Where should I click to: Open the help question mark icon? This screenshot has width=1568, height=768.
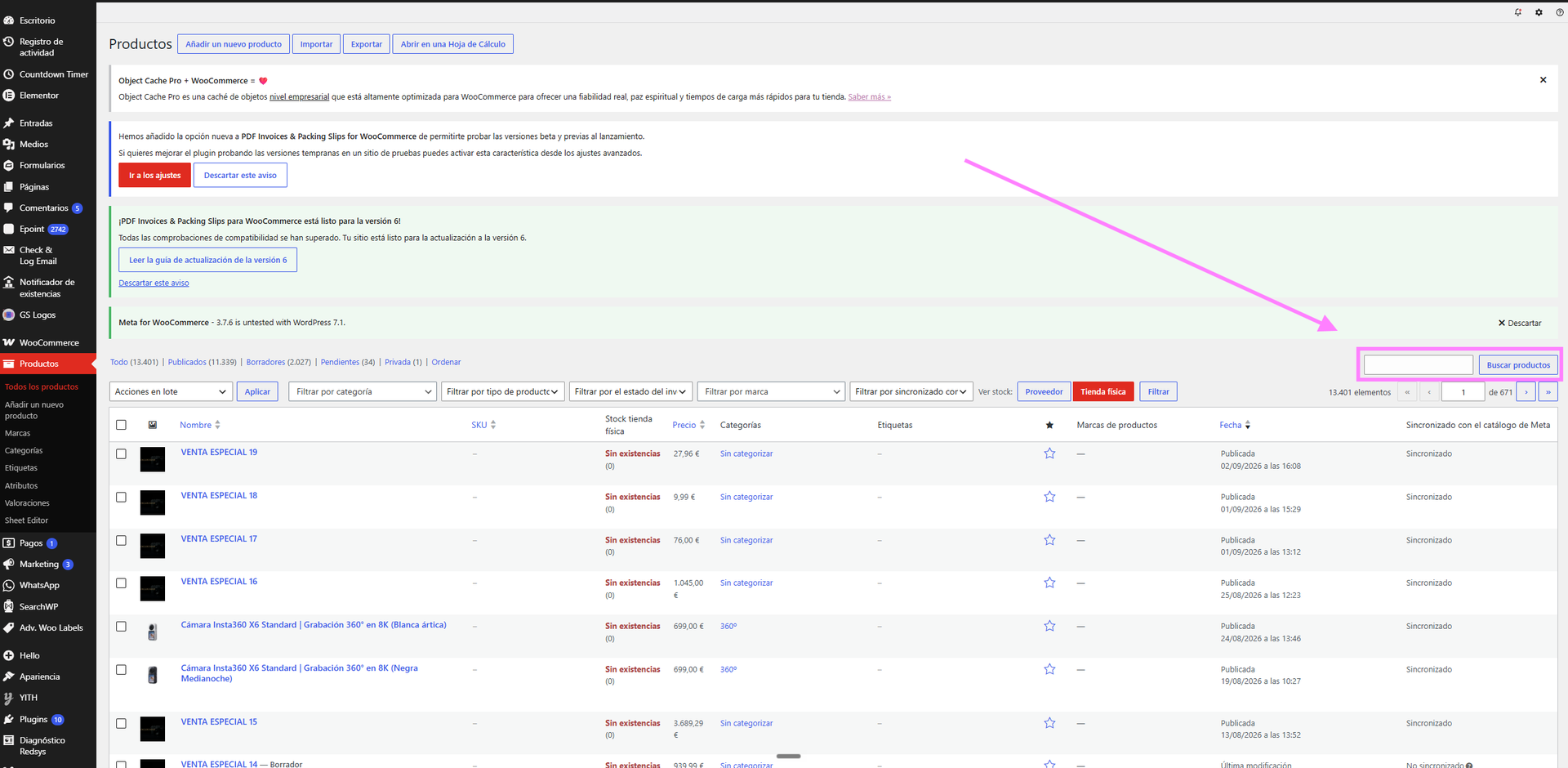point(1559,12)
